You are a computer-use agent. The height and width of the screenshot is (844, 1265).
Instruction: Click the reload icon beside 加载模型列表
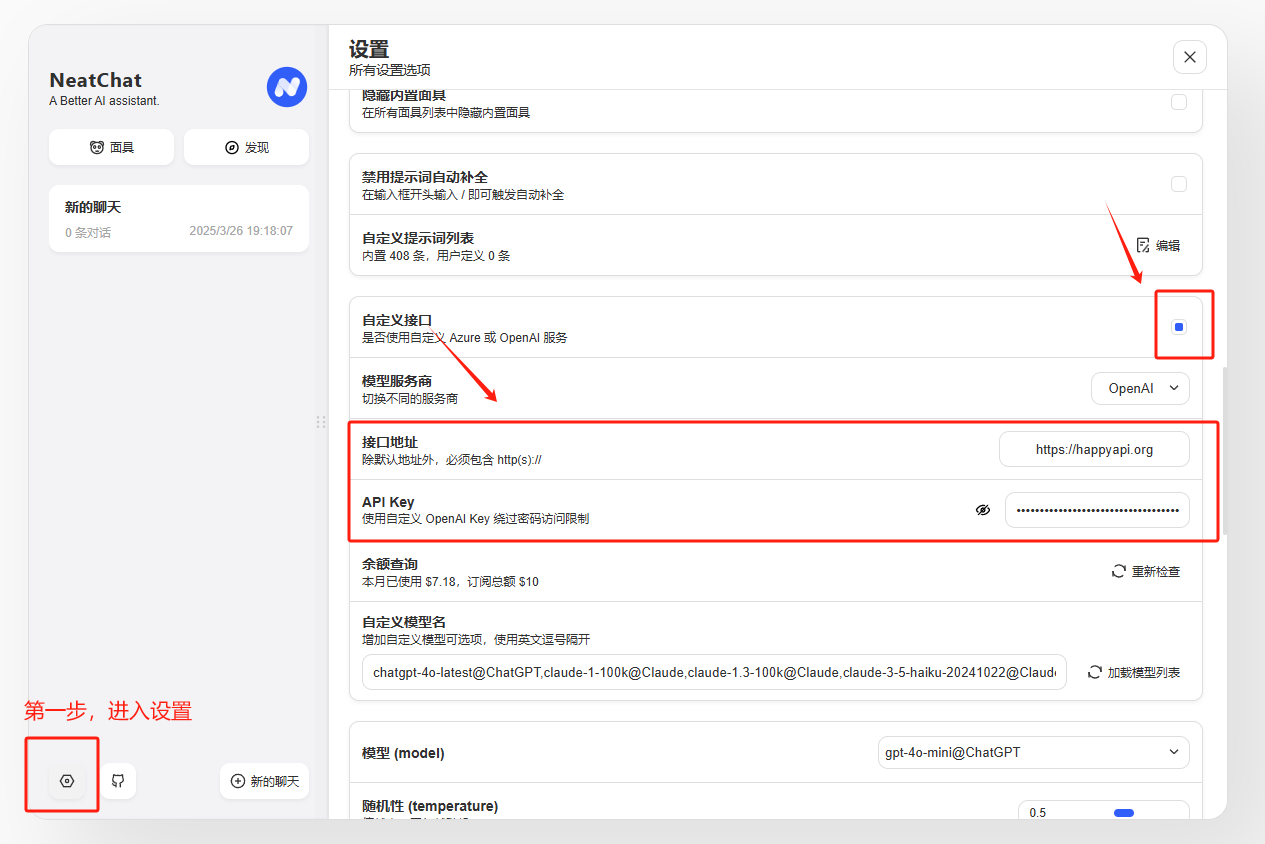1095,672
